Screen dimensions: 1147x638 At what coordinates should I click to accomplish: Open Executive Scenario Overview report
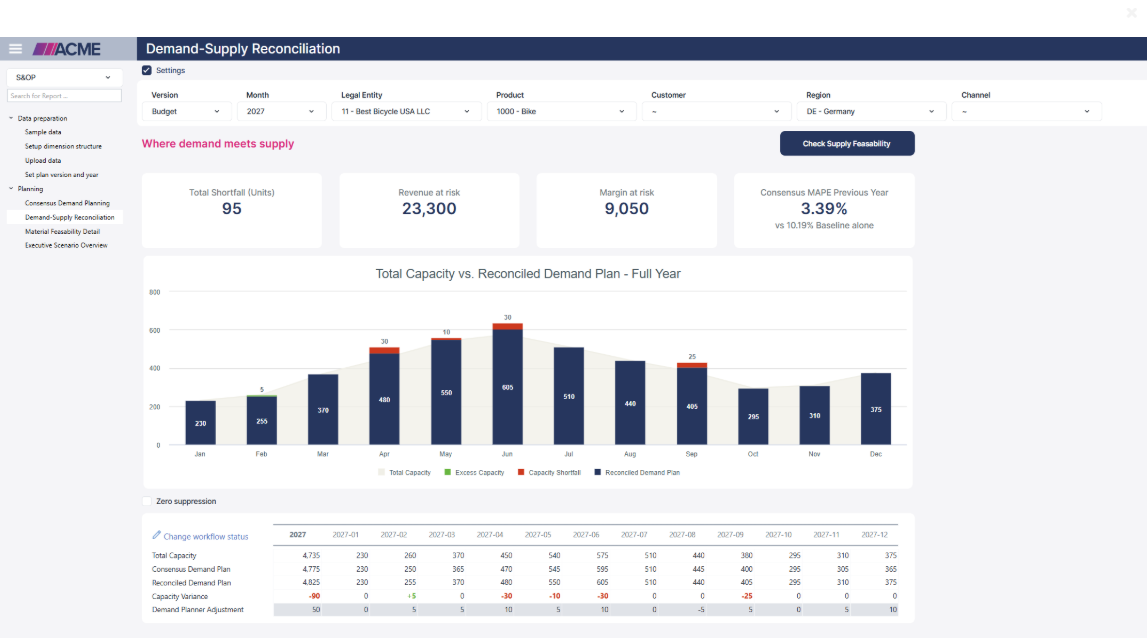[66, 245]
